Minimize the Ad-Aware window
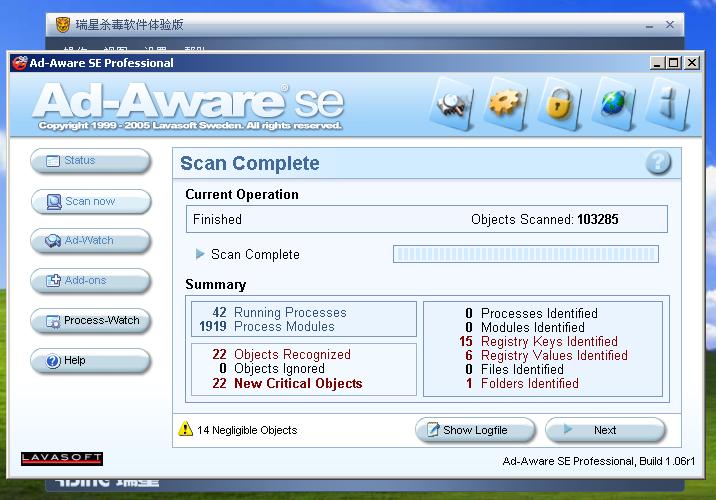 click(658, 63)
